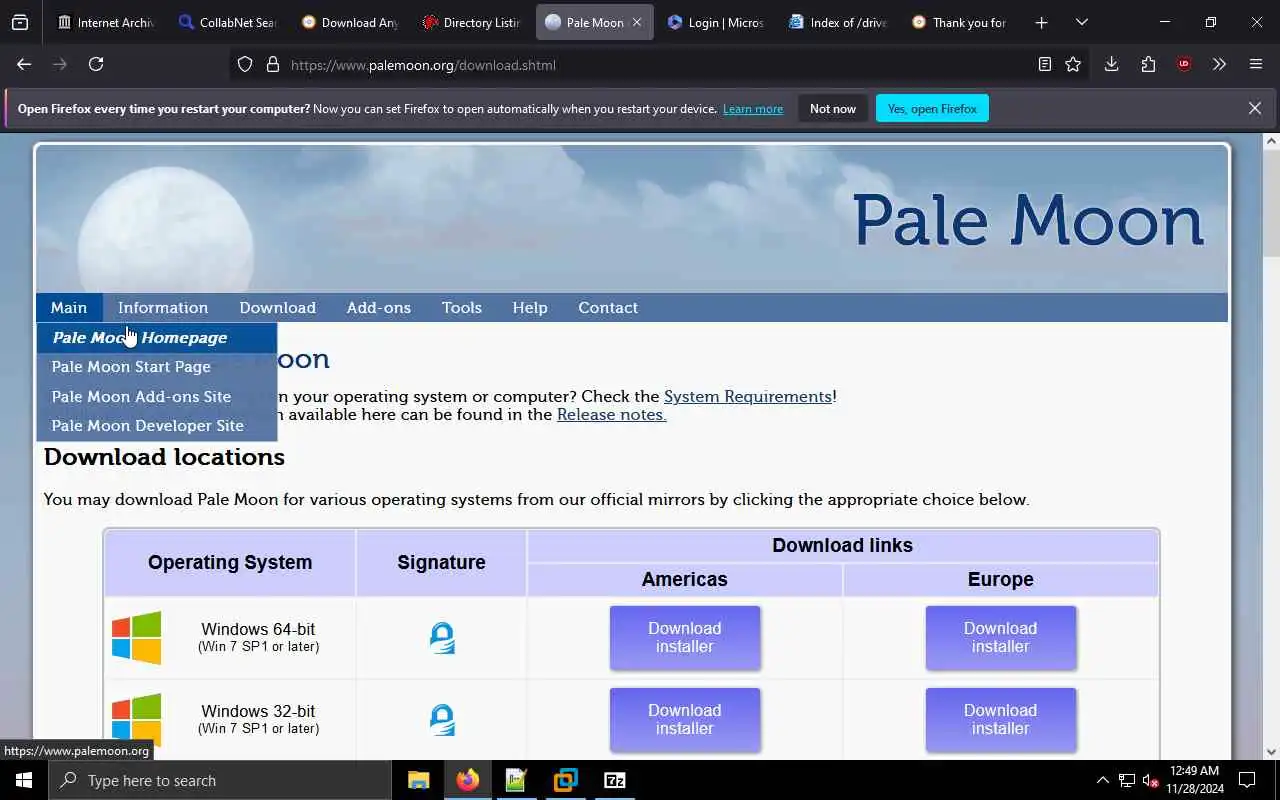Close the Pale Moon tab
Viewport: 1280px width, 800px height.
point(637,22)
